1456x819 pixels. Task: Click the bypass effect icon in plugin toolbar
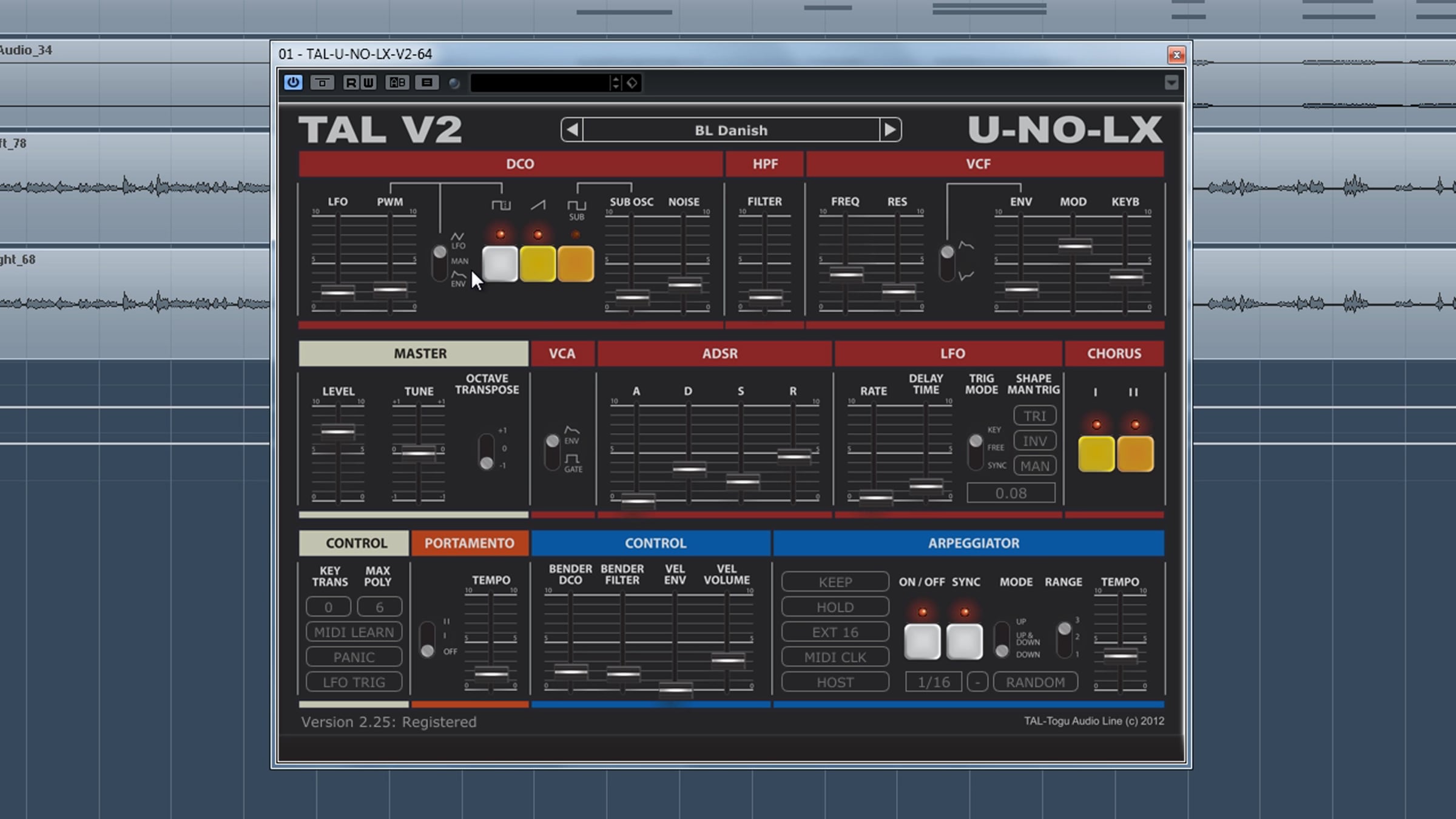point(322,83)
